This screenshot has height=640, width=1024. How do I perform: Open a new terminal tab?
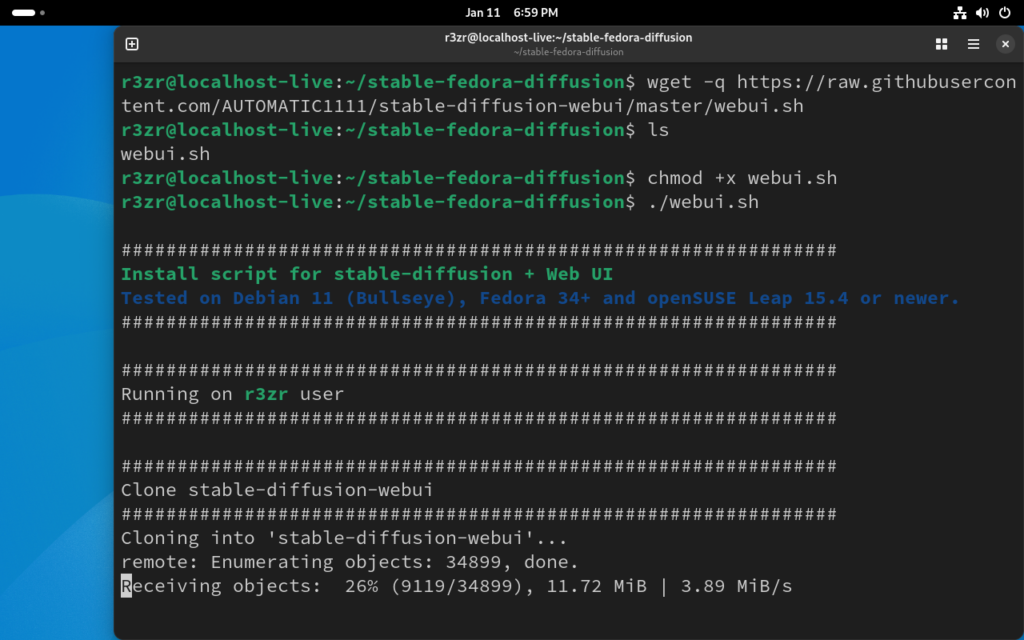click(132, 44)
